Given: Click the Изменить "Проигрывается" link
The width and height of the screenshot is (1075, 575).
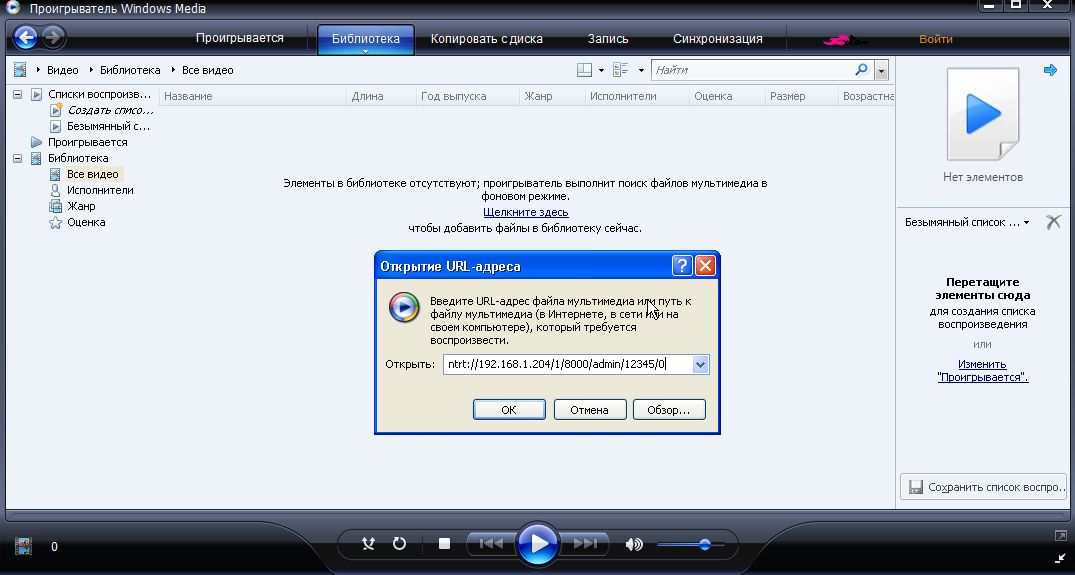Looking at the screenshot, I should pyautogui.click(x=982, y=371).
